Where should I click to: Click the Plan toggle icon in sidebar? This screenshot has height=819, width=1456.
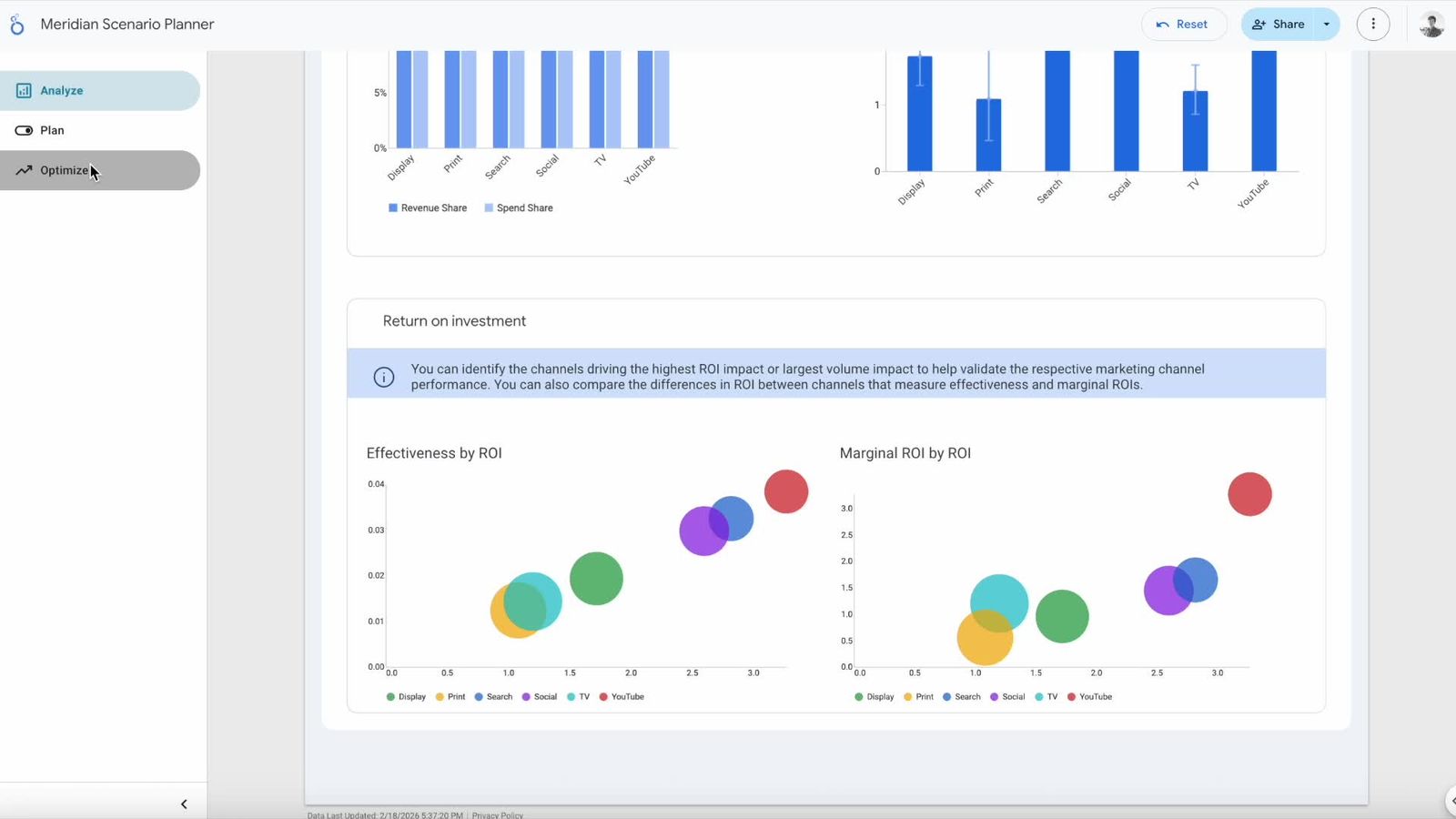(25, 130)
